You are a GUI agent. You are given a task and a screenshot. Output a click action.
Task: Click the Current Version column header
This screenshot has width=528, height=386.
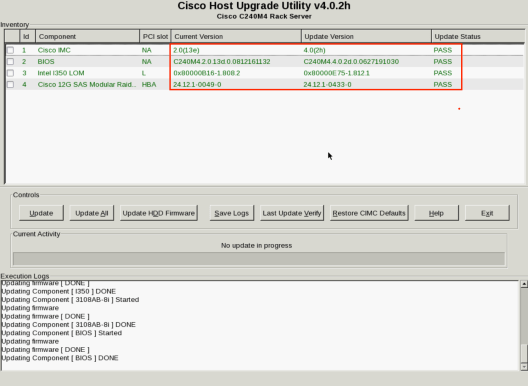[236, 36]
